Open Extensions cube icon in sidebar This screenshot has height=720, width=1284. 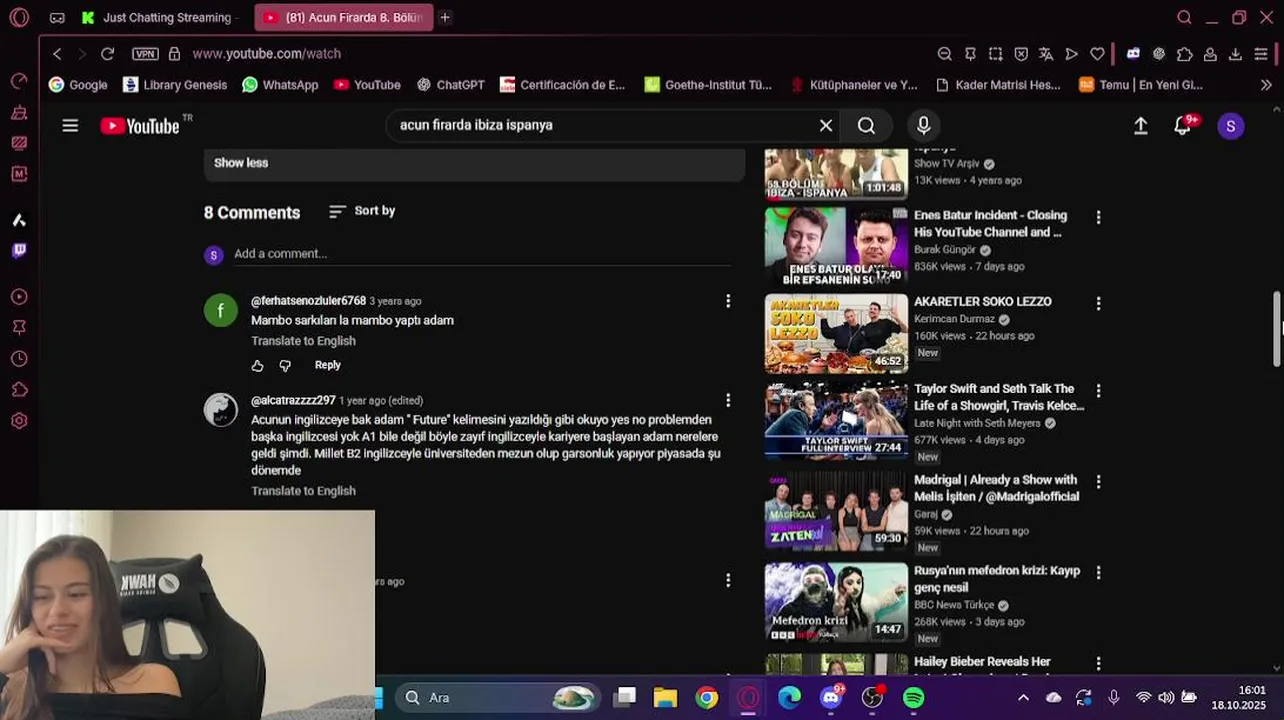click(19, 390)
